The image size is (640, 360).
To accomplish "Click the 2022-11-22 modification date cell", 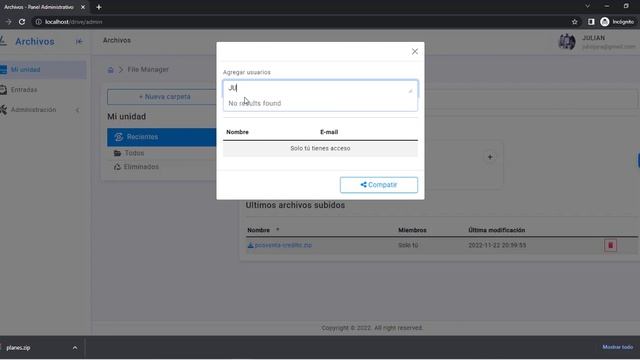I will click(497, 245).
